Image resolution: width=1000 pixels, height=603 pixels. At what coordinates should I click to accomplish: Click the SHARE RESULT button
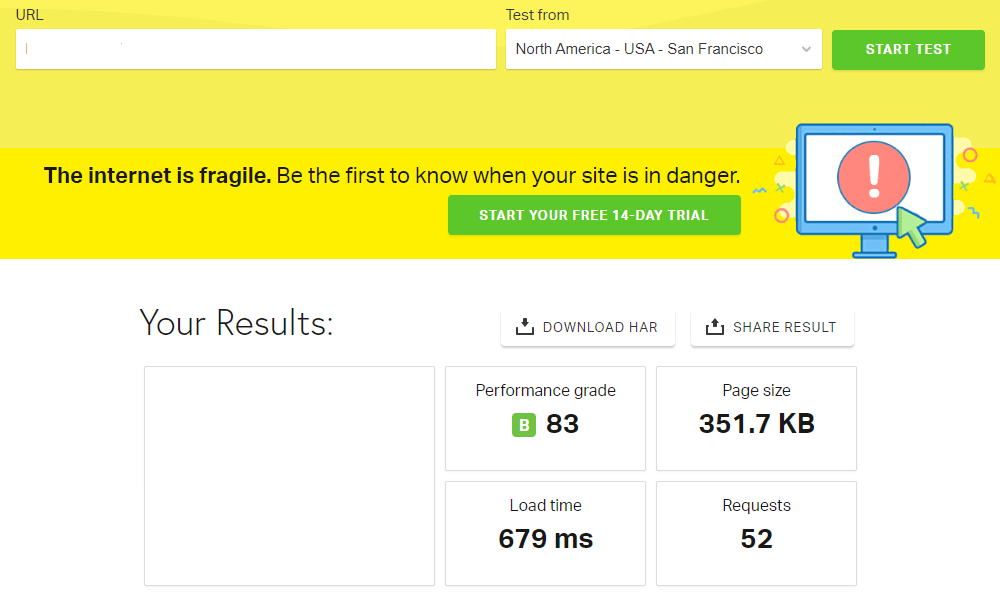pos(772,328)
